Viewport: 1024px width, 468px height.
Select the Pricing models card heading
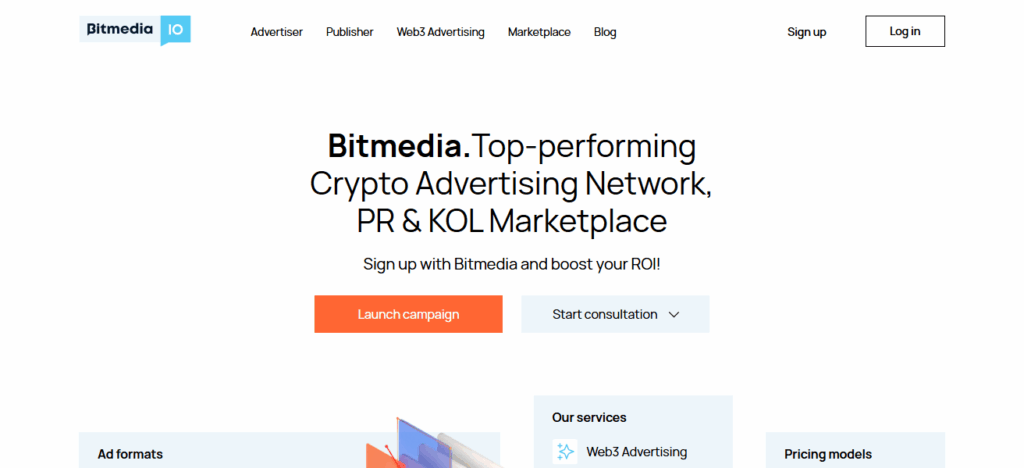[828, 454]
